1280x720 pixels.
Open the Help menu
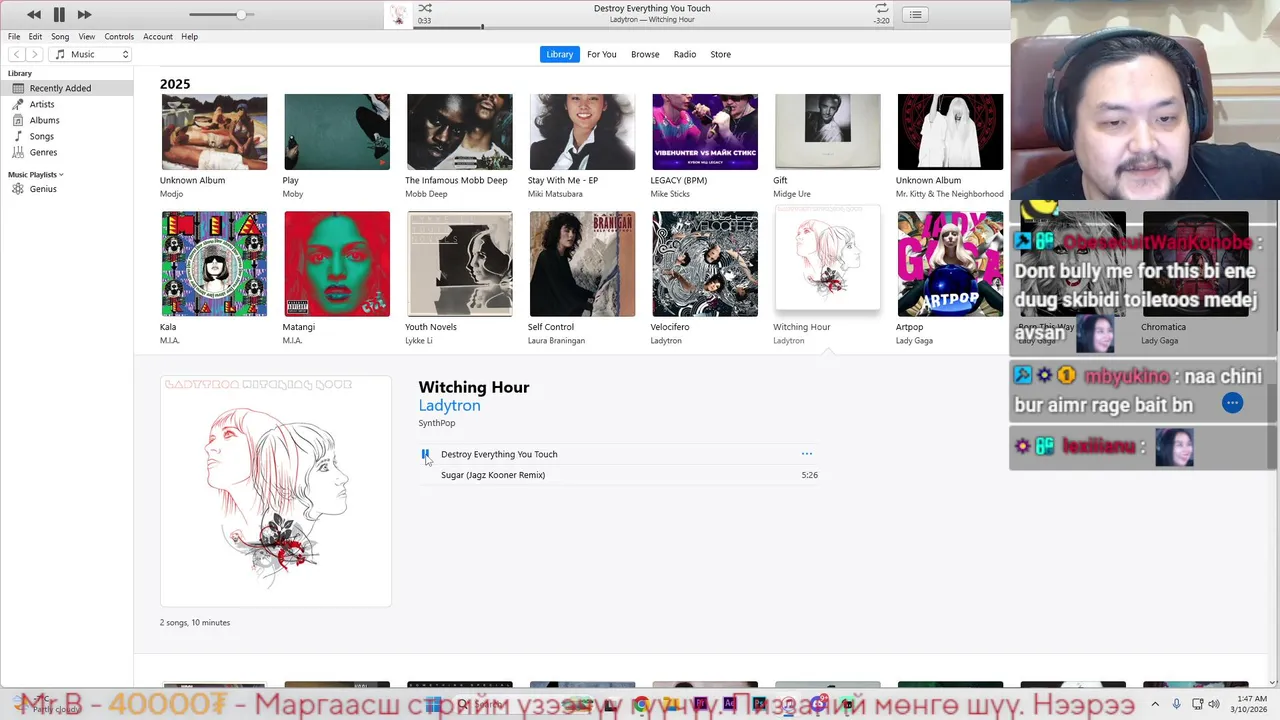189,36
